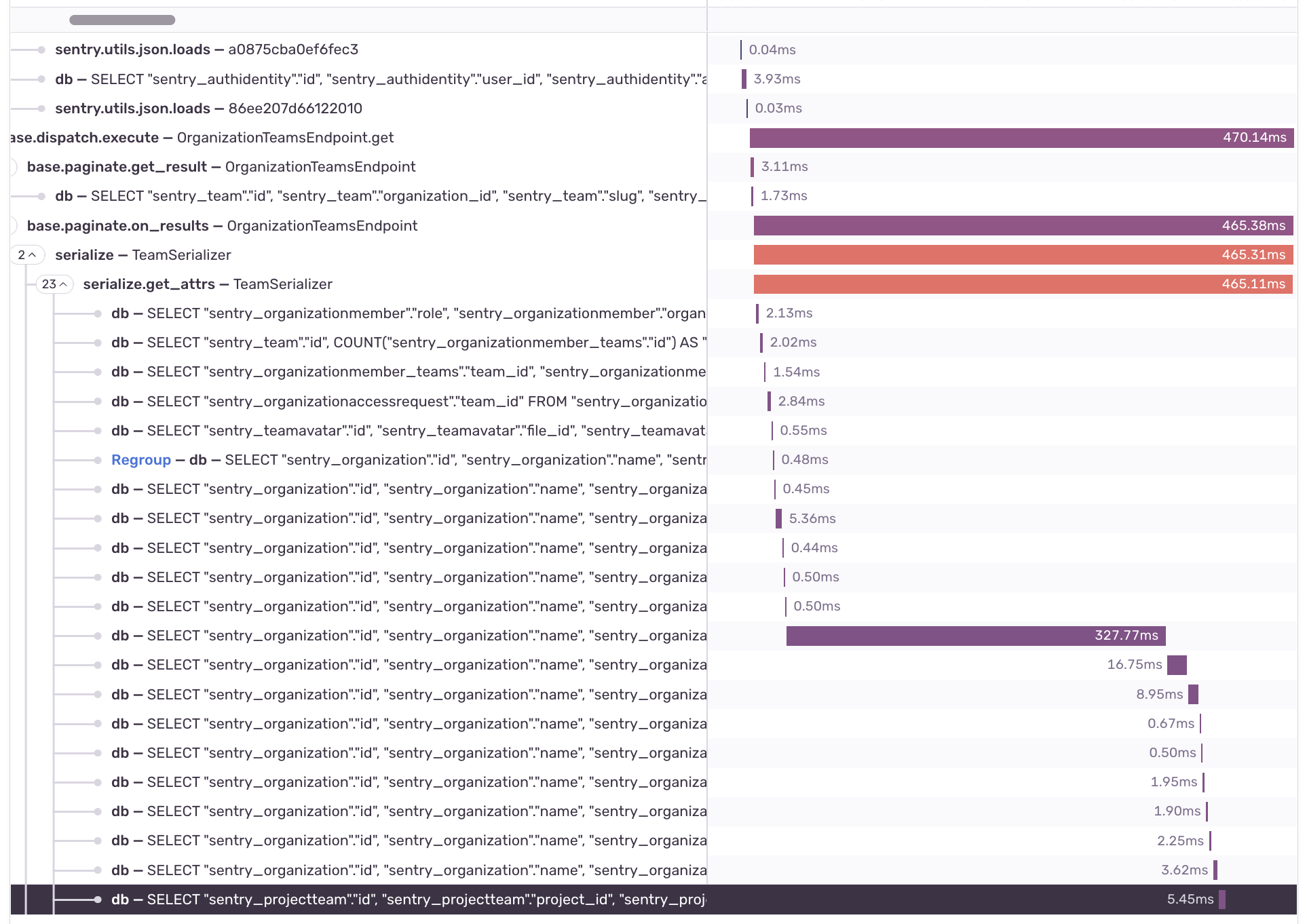Click the Regroup link

point(140,460)
